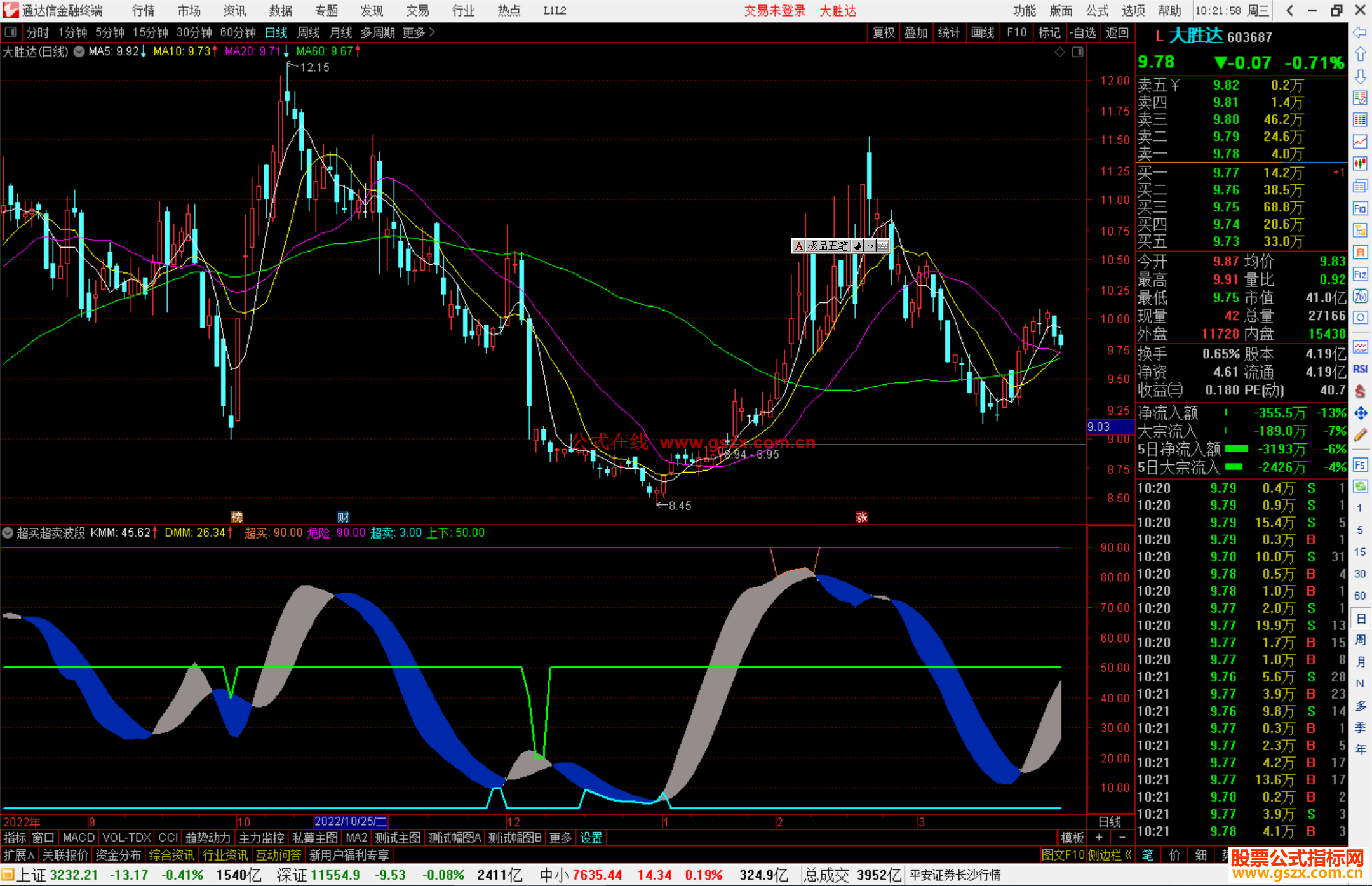Open the -自选 watchlist dropdown
The image size is (1372, 886).
[1083, 32]
